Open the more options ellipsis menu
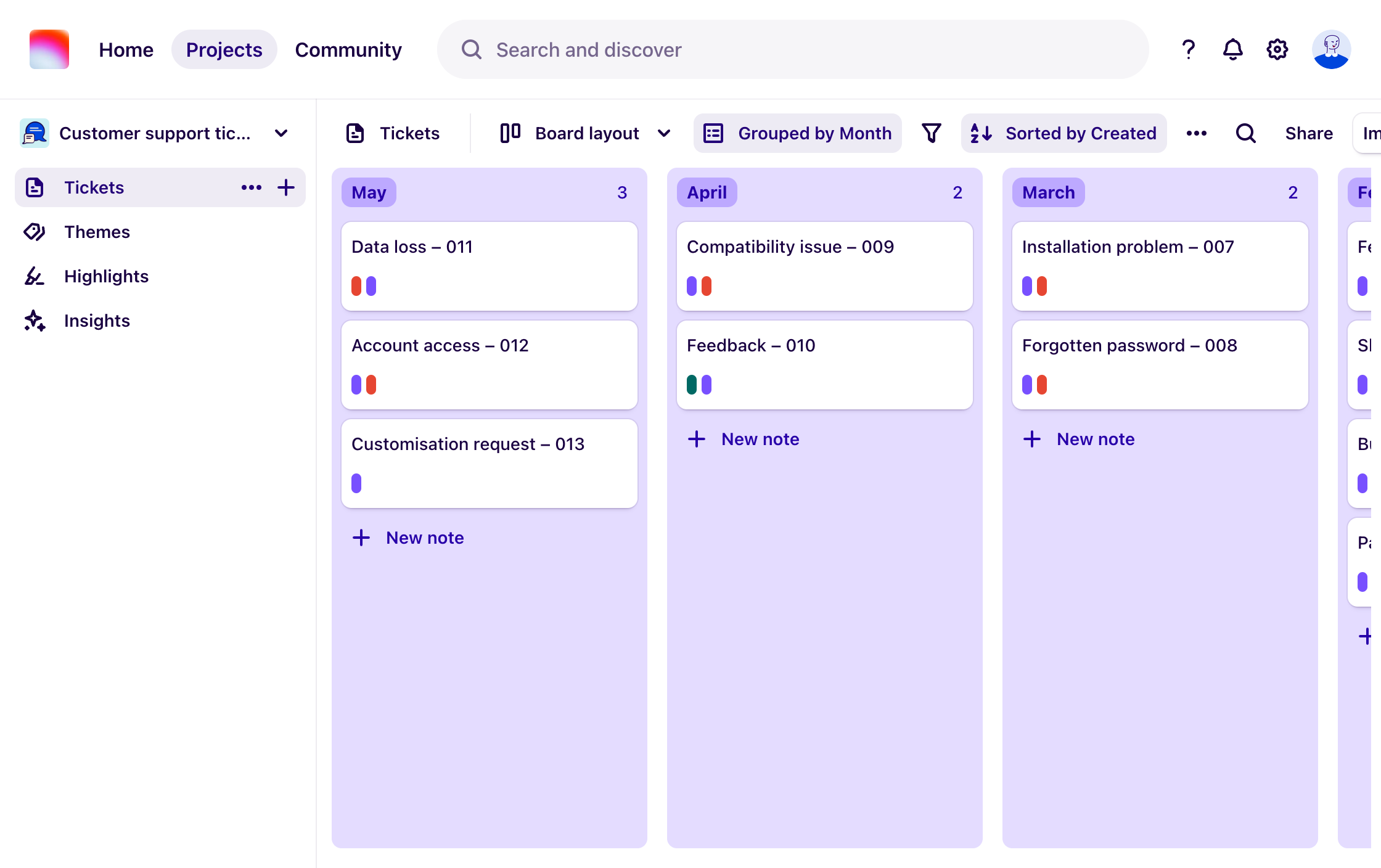The height and width of the screenshot is (868, 1381). pyautogui.click(x=1197, y=133)
